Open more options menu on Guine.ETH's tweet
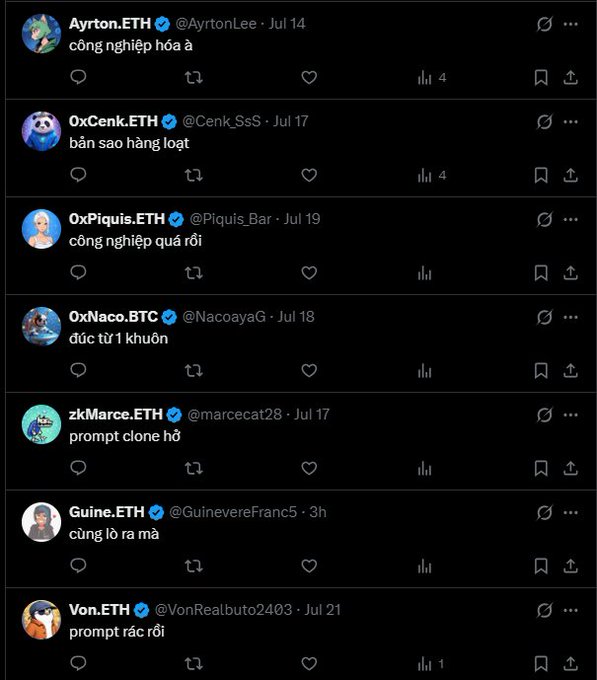The image size is (597, 680). 571,513
